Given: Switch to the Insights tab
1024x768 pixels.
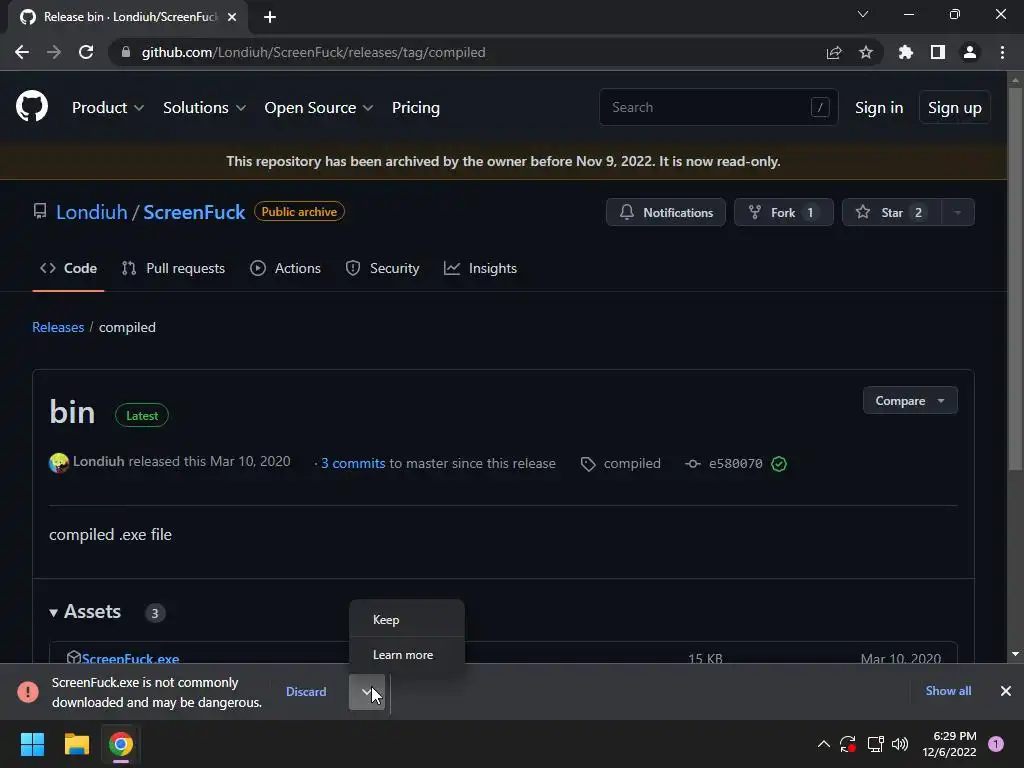Looking at the screenshot, I should tap(480, 268).
